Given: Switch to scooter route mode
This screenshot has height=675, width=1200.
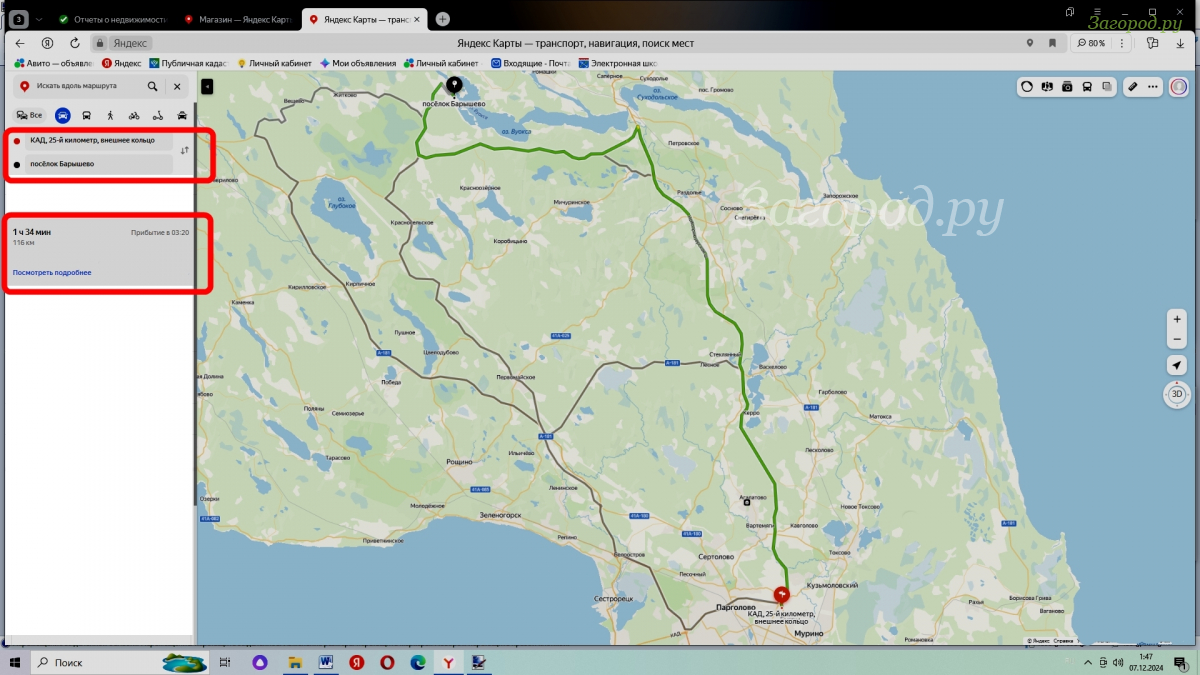Looking at the screenshot, I should click(x=158, y=115).
